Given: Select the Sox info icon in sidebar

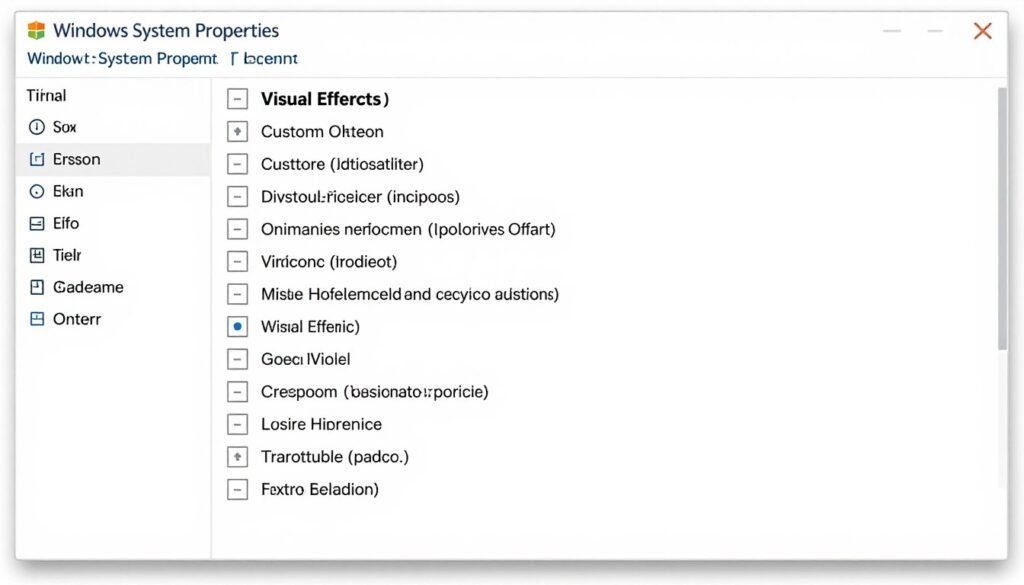Looking at the screenshot, I should tap(37, 127).
